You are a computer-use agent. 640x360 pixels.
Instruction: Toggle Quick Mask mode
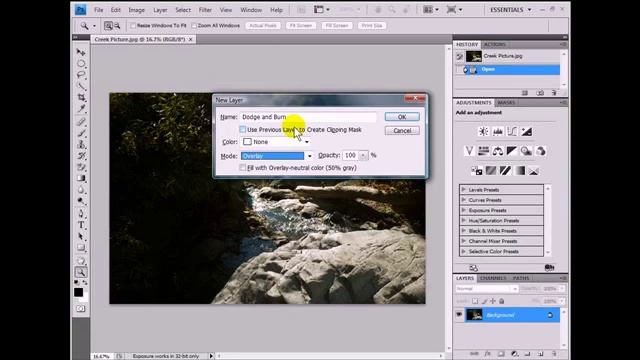point(81,309)
